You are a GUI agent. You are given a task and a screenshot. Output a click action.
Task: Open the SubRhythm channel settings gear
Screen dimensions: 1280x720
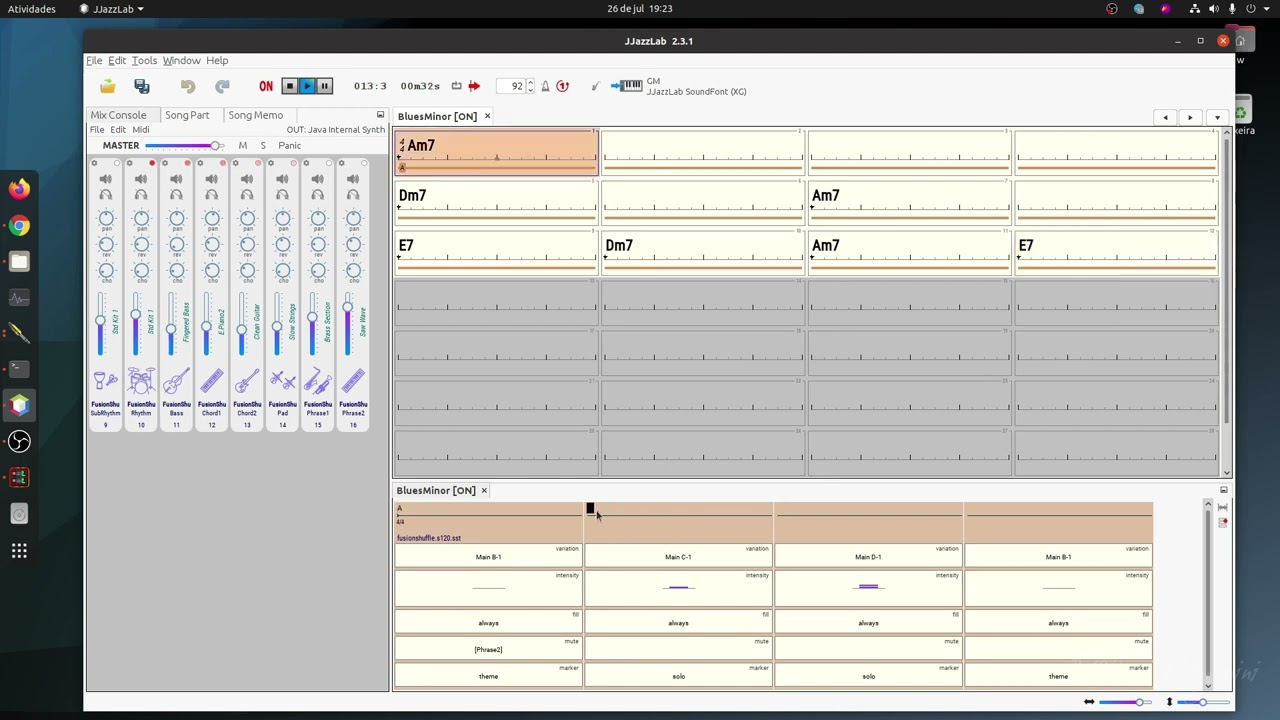[94, 163]
